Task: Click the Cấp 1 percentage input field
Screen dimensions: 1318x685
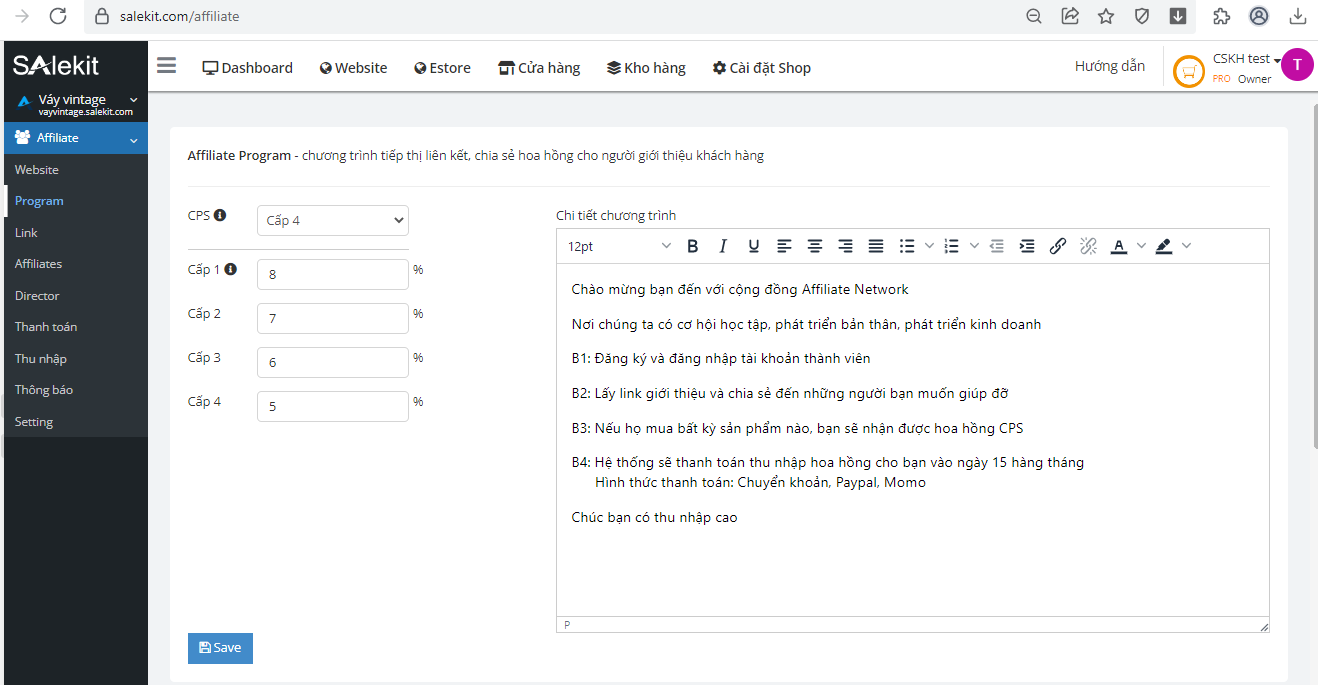Action: click(332, 275)
